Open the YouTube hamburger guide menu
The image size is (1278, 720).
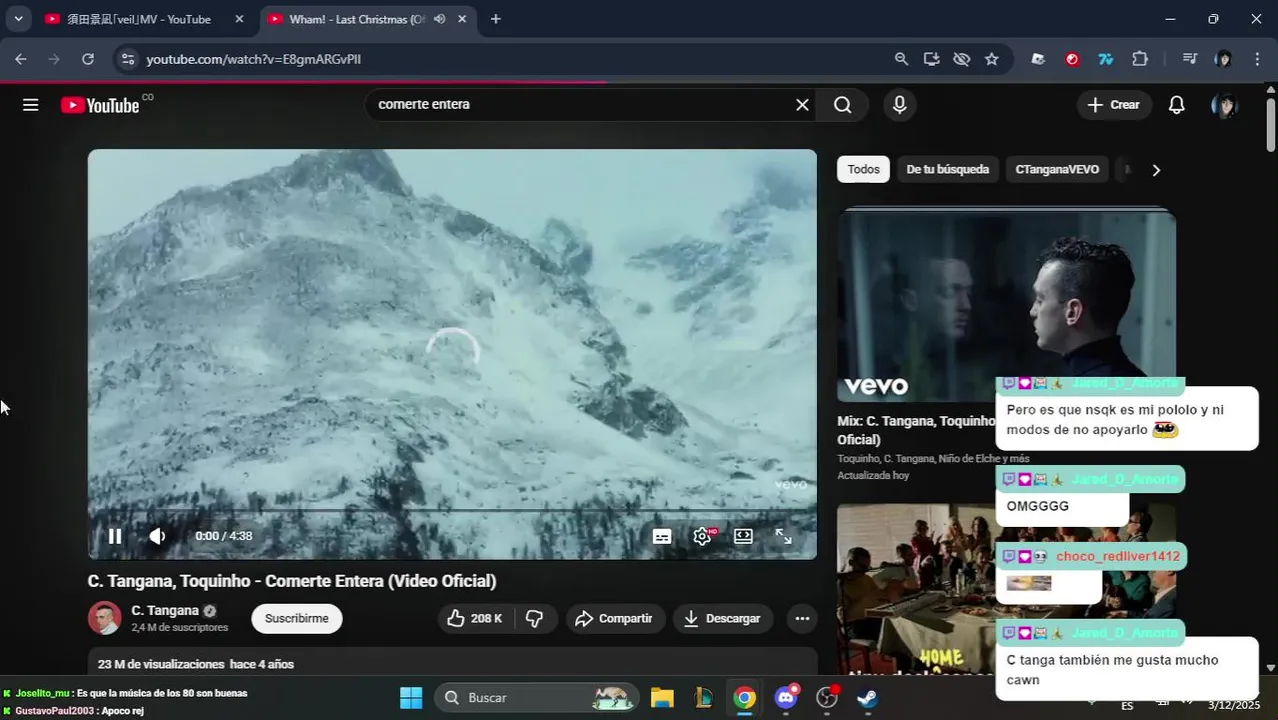[x=31, y=105]
